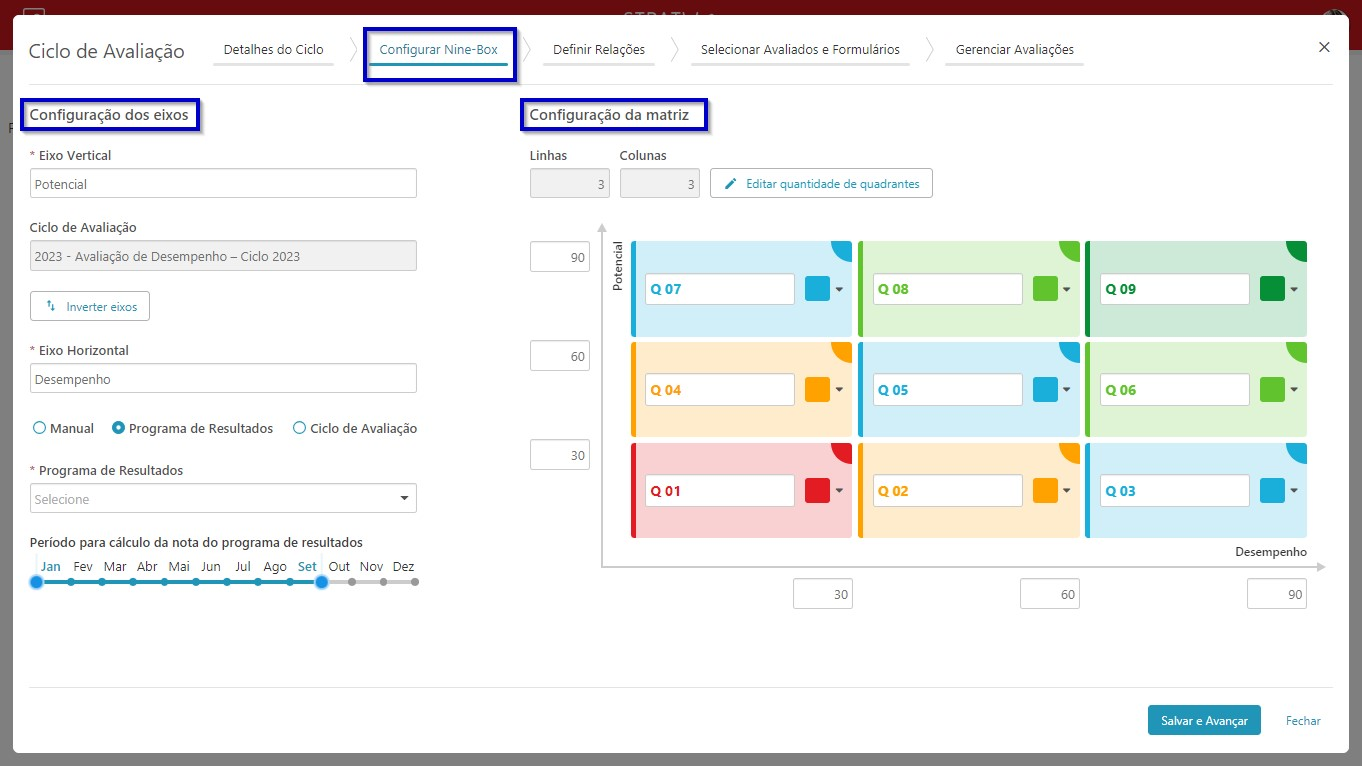Edit the Q 01 quadrant name field

pos(720,491)
